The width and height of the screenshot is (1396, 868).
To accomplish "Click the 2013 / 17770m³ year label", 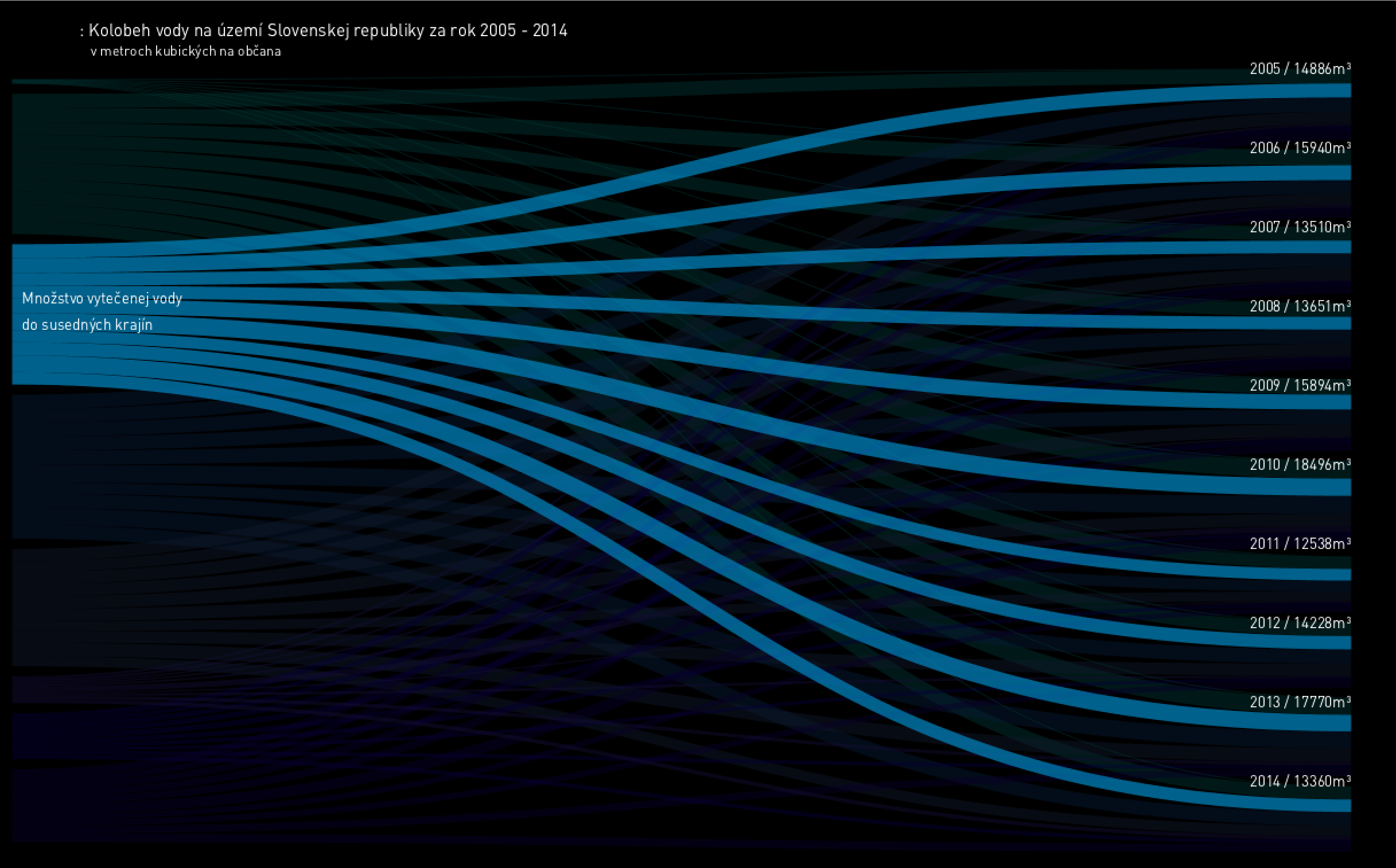I will coord(1300,703).
